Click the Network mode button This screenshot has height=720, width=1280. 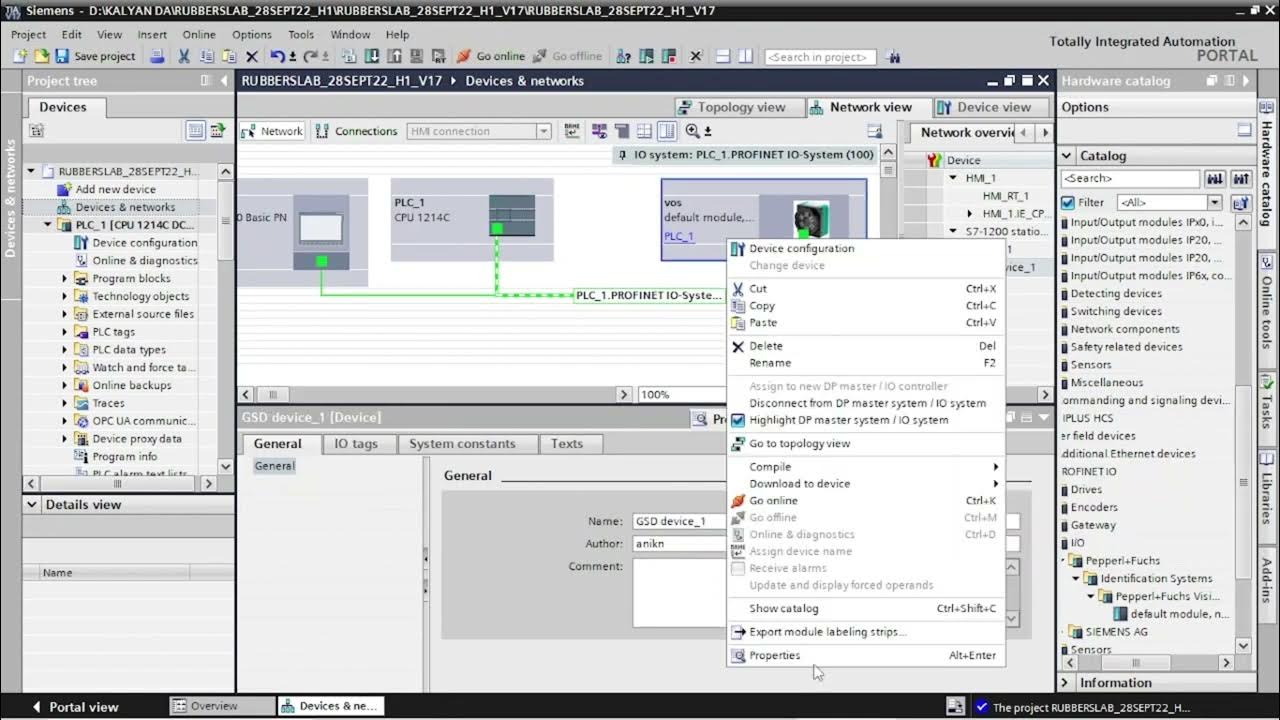[x=272, y=131]
